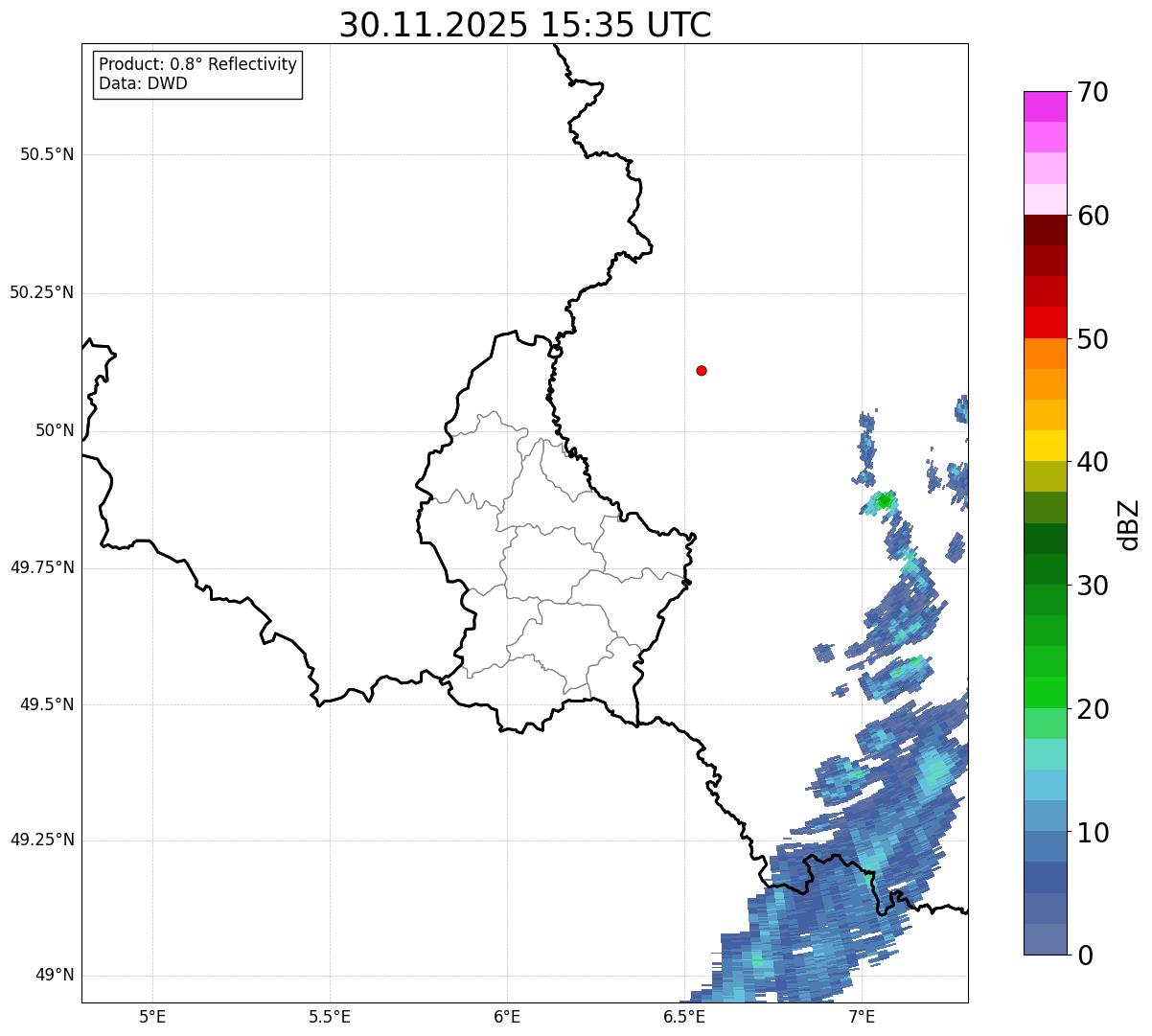Viewport: 1152px width, 1036px height.
Task: Click the 10 colorbar tick label
Action: tap(1092, 834)
